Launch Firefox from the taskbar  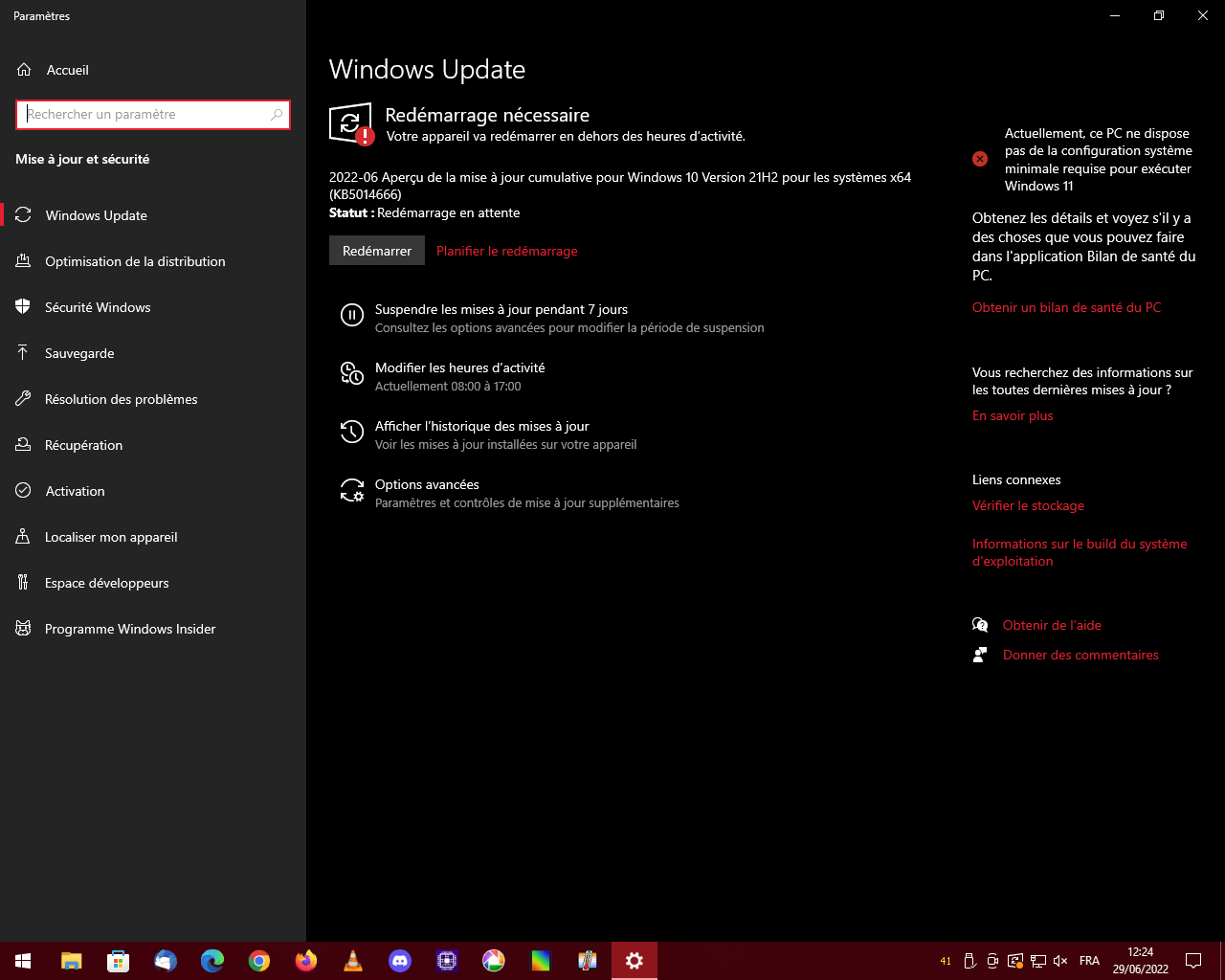tap(305, 961)
